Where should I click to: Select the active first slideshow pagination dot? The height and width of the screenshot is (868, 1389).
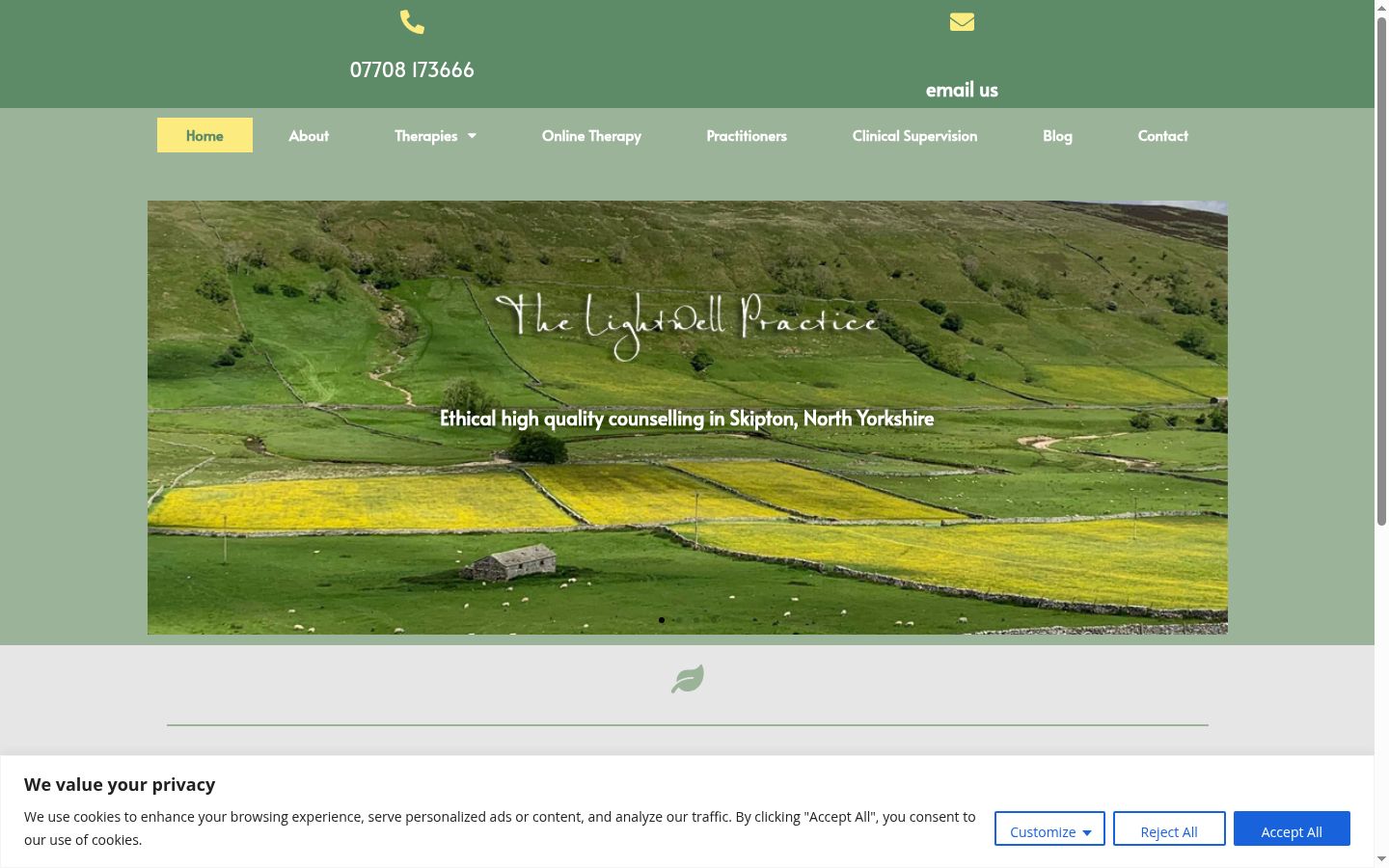point(662,620)
